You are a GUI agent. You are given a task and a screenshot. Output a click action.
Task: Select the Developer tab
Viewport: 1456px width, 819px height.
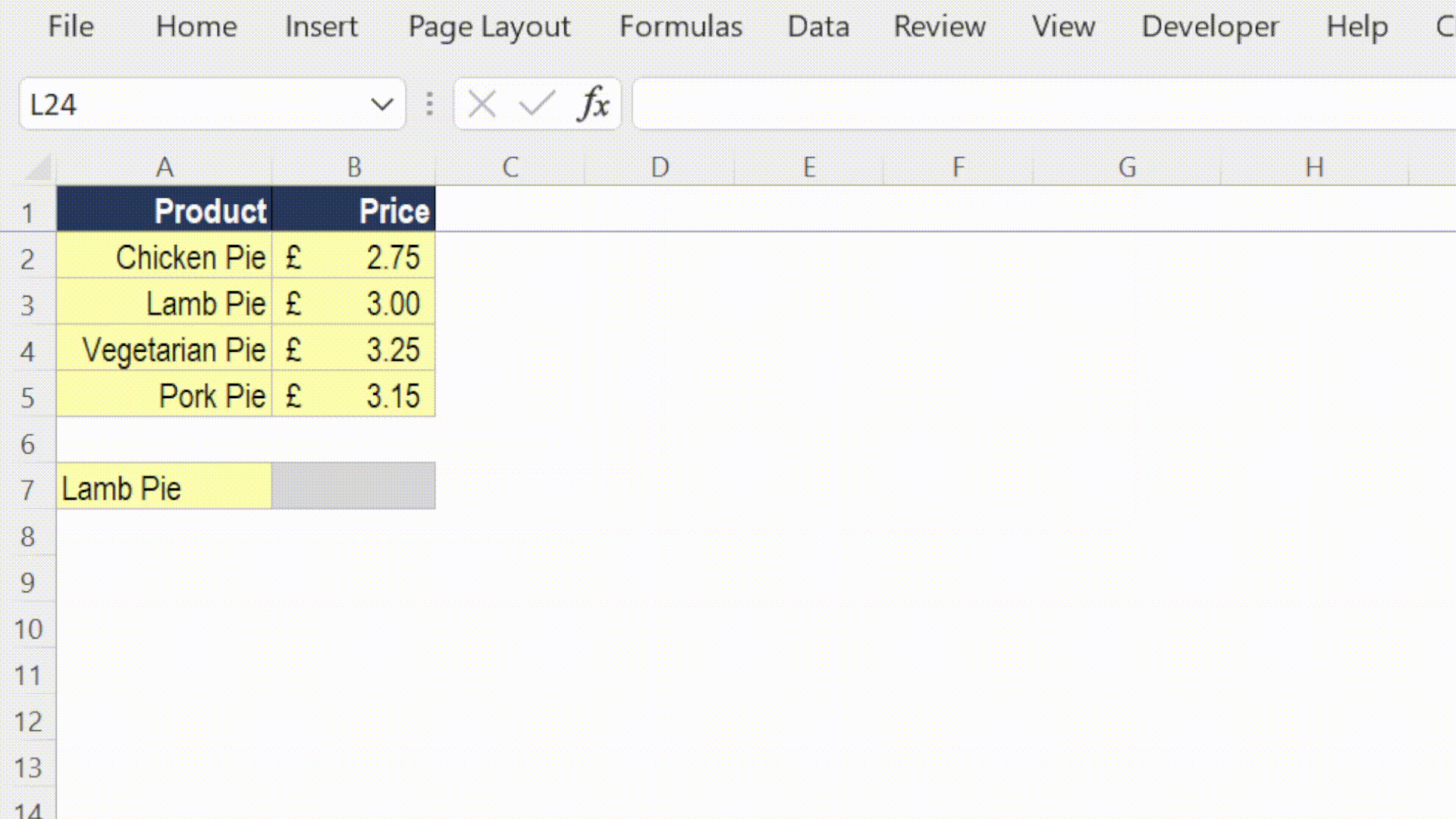(1209, 27)
